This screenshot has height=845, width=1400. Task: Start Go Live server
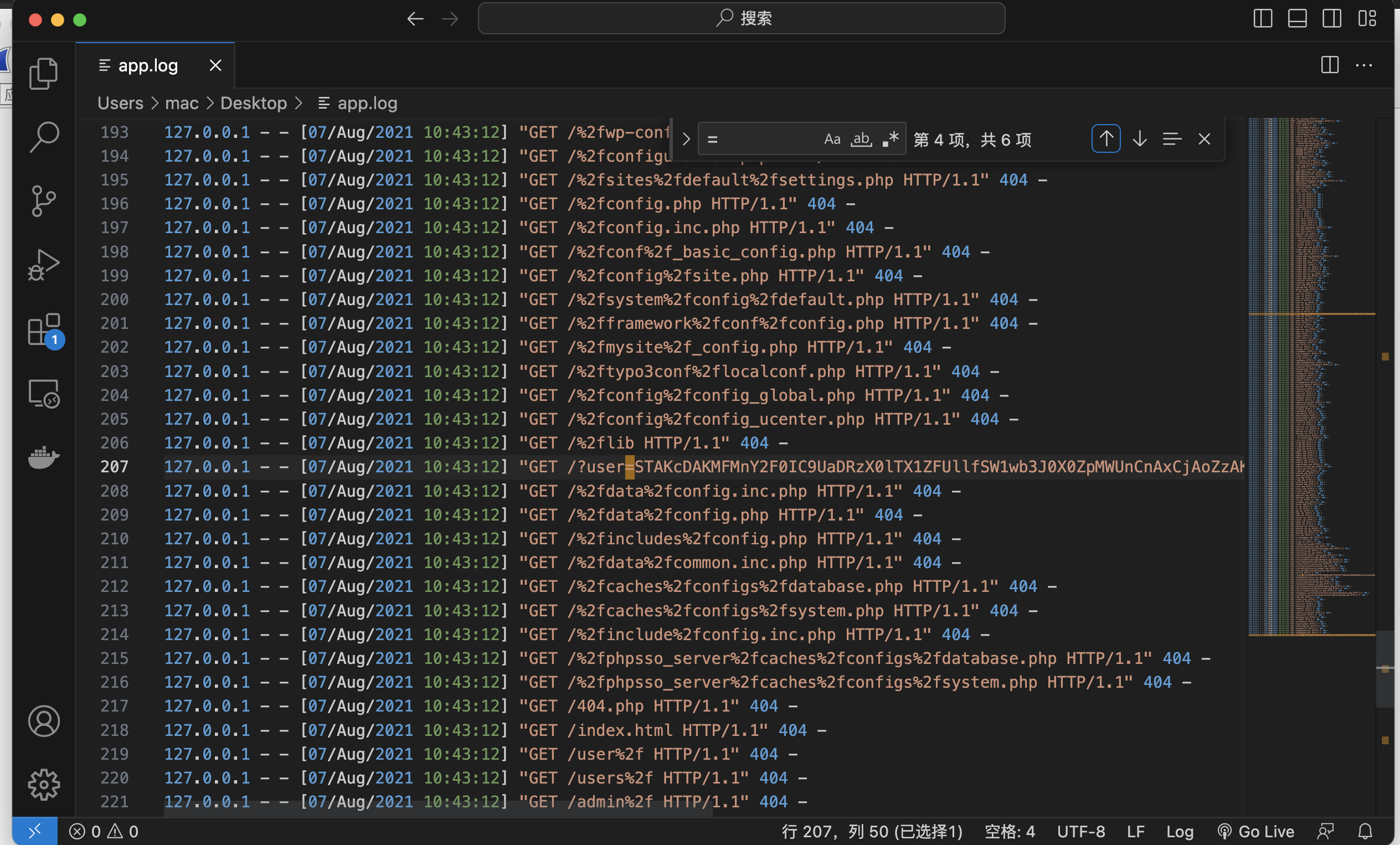pos(1255,831)
